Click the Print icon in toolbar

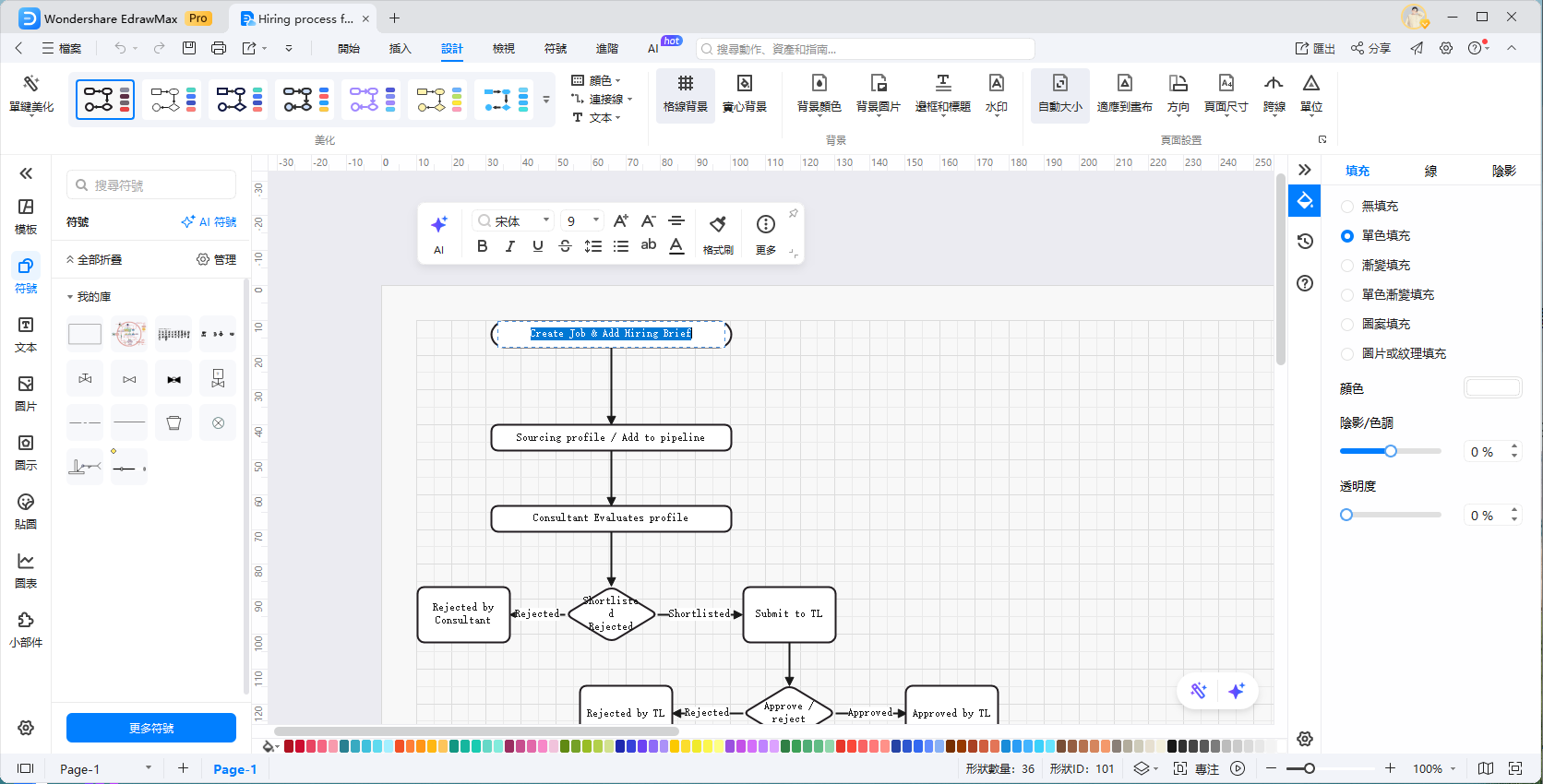coord(219,48)
